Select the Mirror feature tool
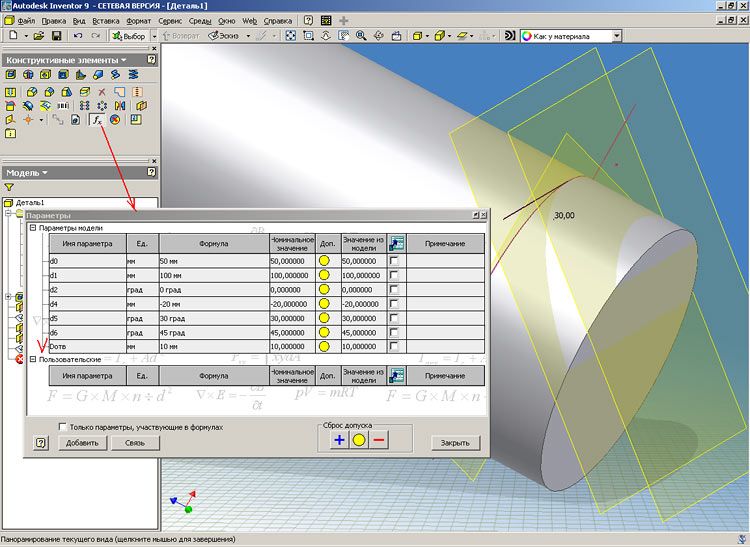 [x=120, y=106]
